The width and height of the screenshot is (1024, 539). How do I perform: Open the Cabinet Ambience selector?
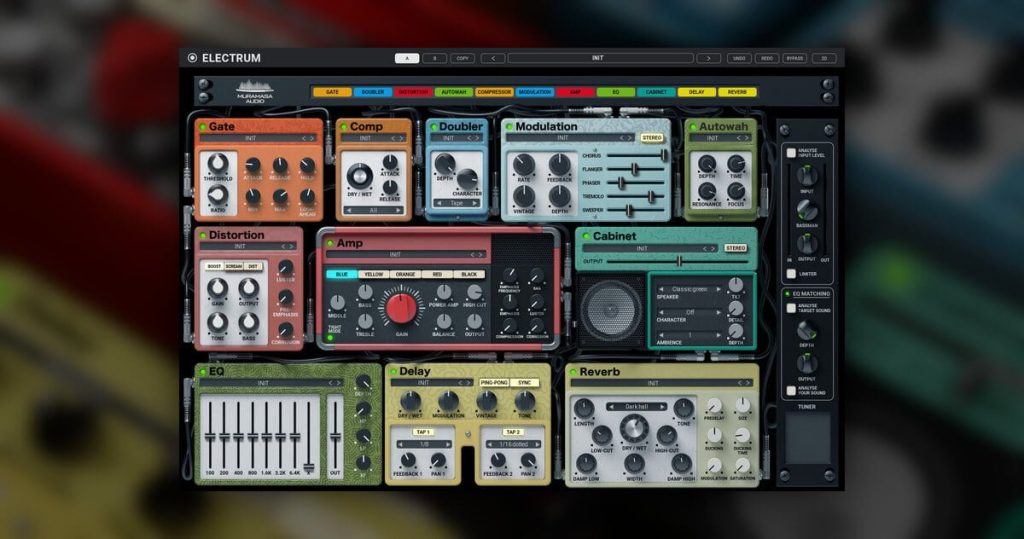pyautogui.click(x=689, y=335)
